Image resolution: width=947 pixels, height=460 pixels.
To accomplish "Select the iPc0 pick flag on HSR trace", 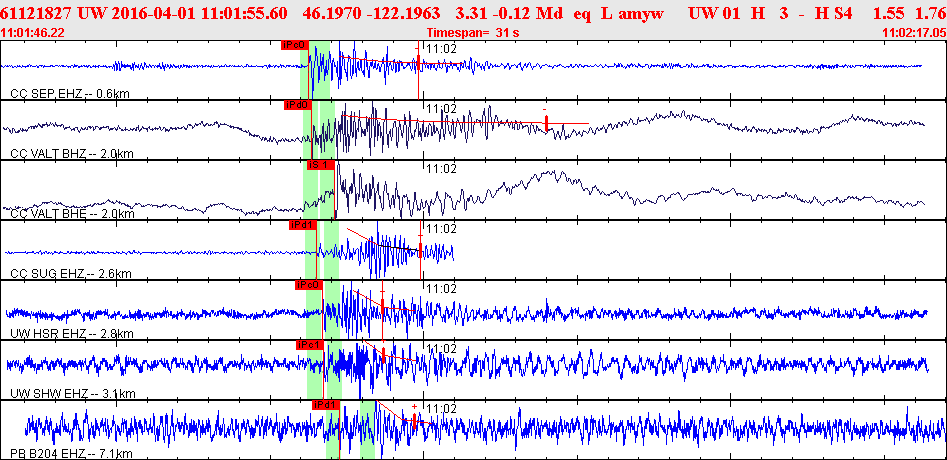I will tap(309, 285).
